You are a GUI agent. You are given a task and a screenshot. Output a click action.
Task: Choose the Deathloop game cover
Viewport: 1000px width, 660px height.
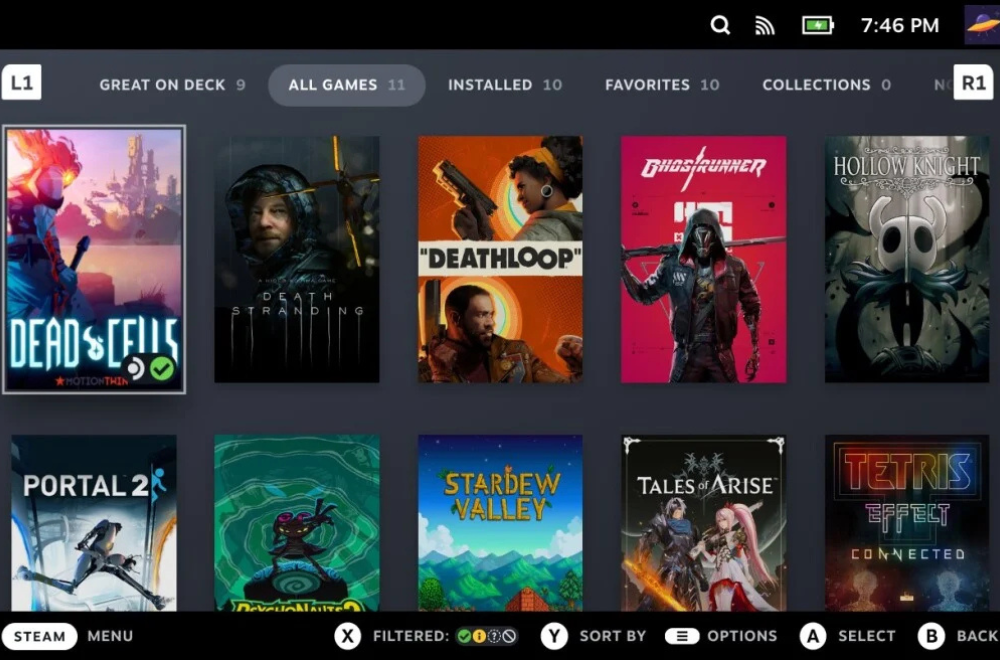pyautogui.click(x=500, y=259)
